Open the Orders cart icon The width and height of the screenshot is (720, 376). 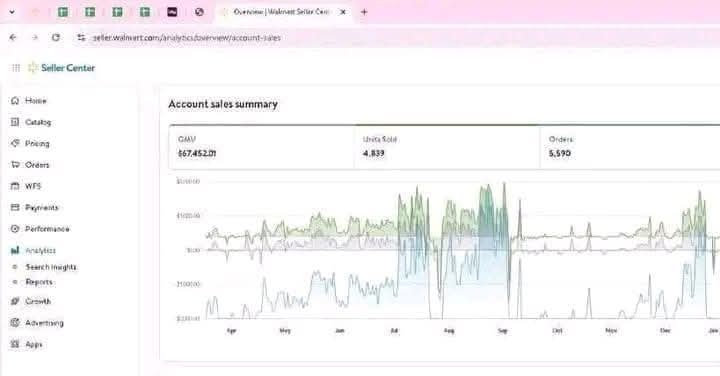coord(15,164)
